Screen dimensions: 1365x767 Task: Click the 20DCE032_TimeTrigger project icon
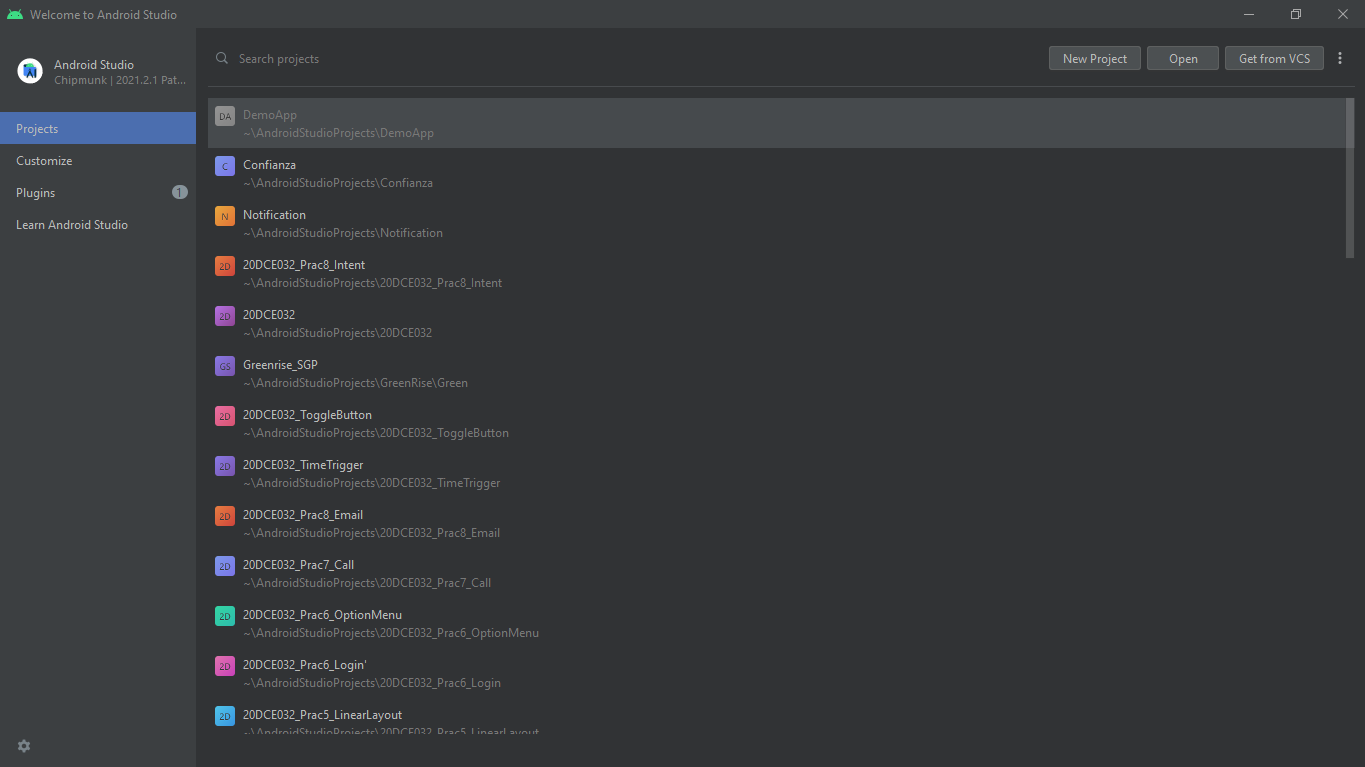[x=225, y=466]
